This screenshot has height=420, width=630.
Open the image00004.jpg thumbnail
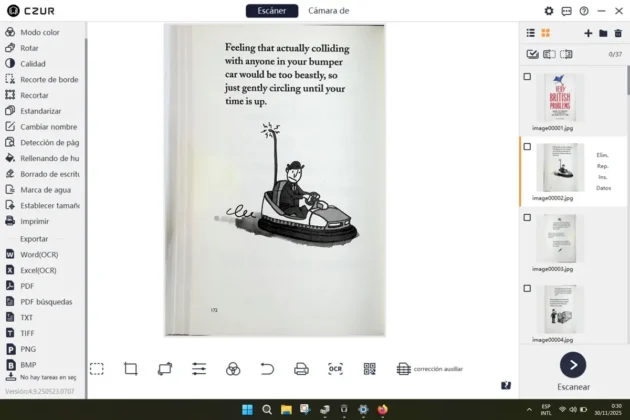[x=560, y=309]
